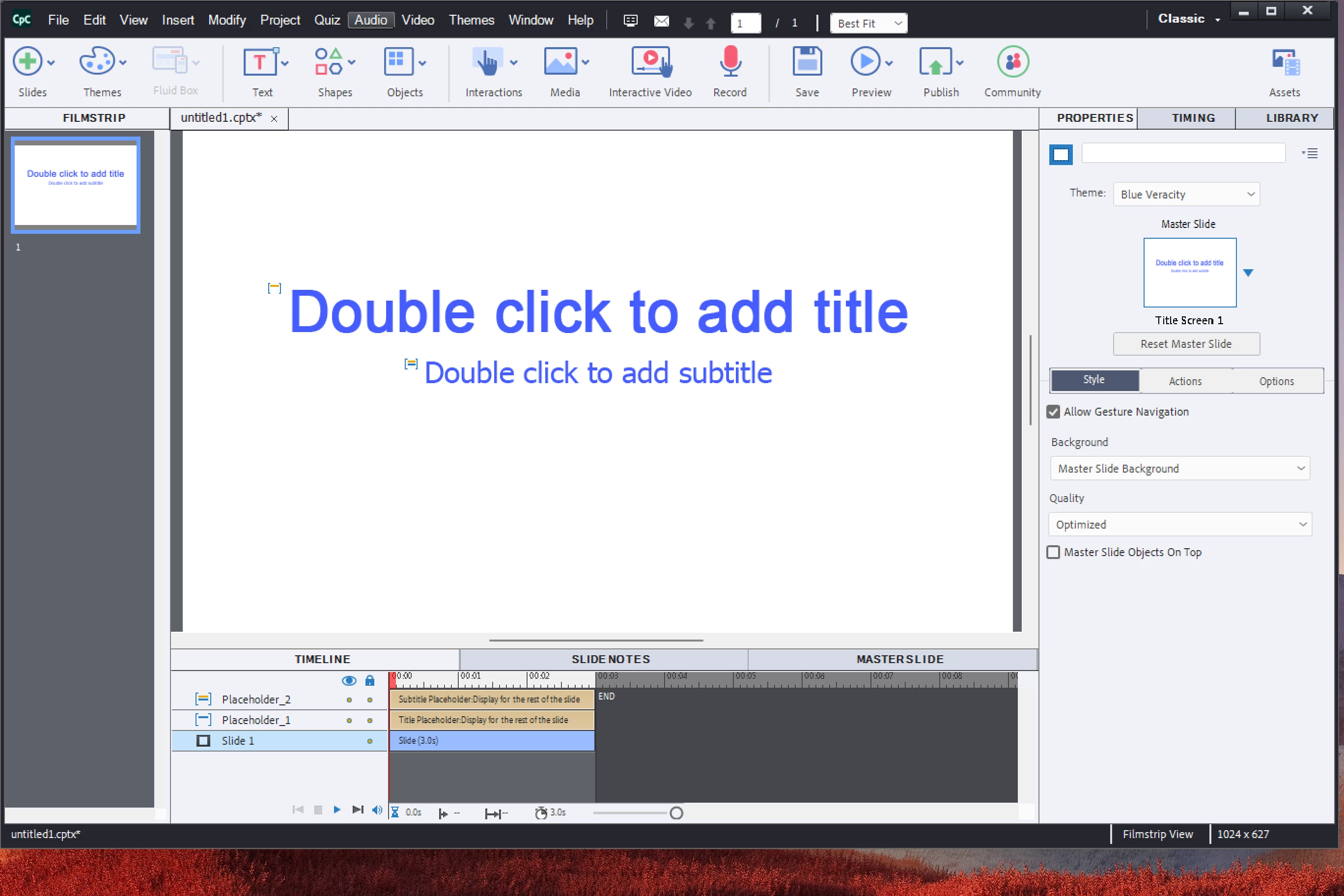Uncheck Allow Gesture Navigation
The height and width of the screenshot is (896, 1344).
[x=1053, y=412]
